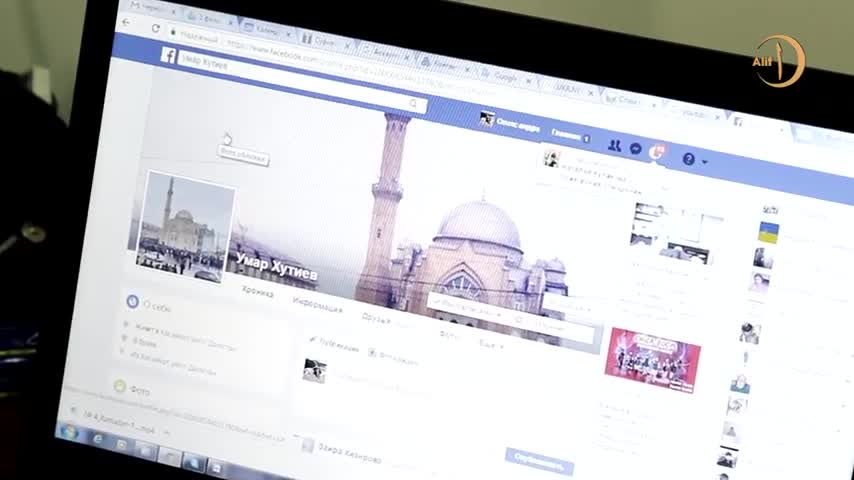This screenshot has height=480, width=854.
Task: Click the О себе globe icon
Action: coord(132,301)
